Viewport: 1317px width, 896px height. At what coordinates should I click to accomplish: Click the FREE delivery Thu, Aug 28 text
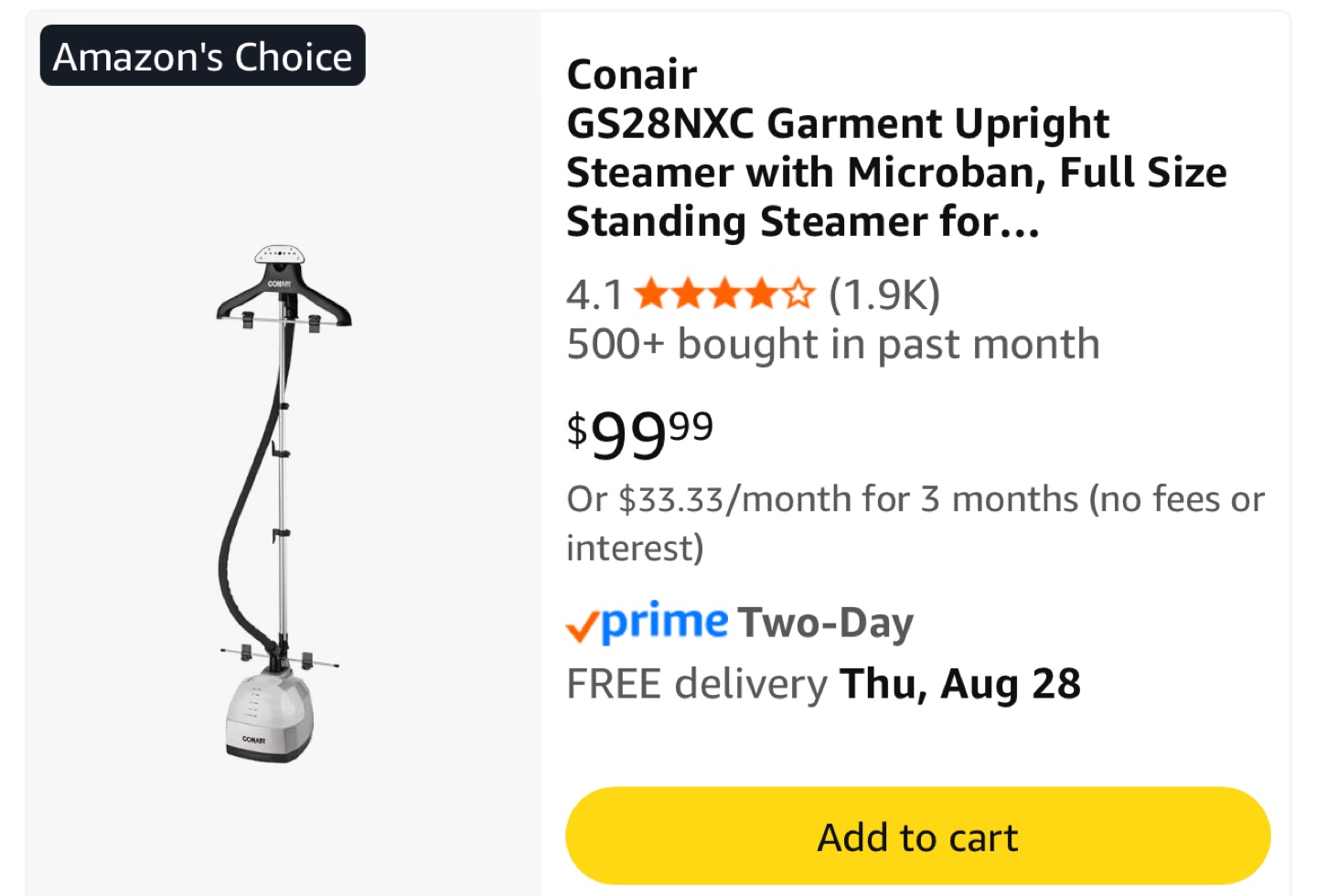(823, 684)
